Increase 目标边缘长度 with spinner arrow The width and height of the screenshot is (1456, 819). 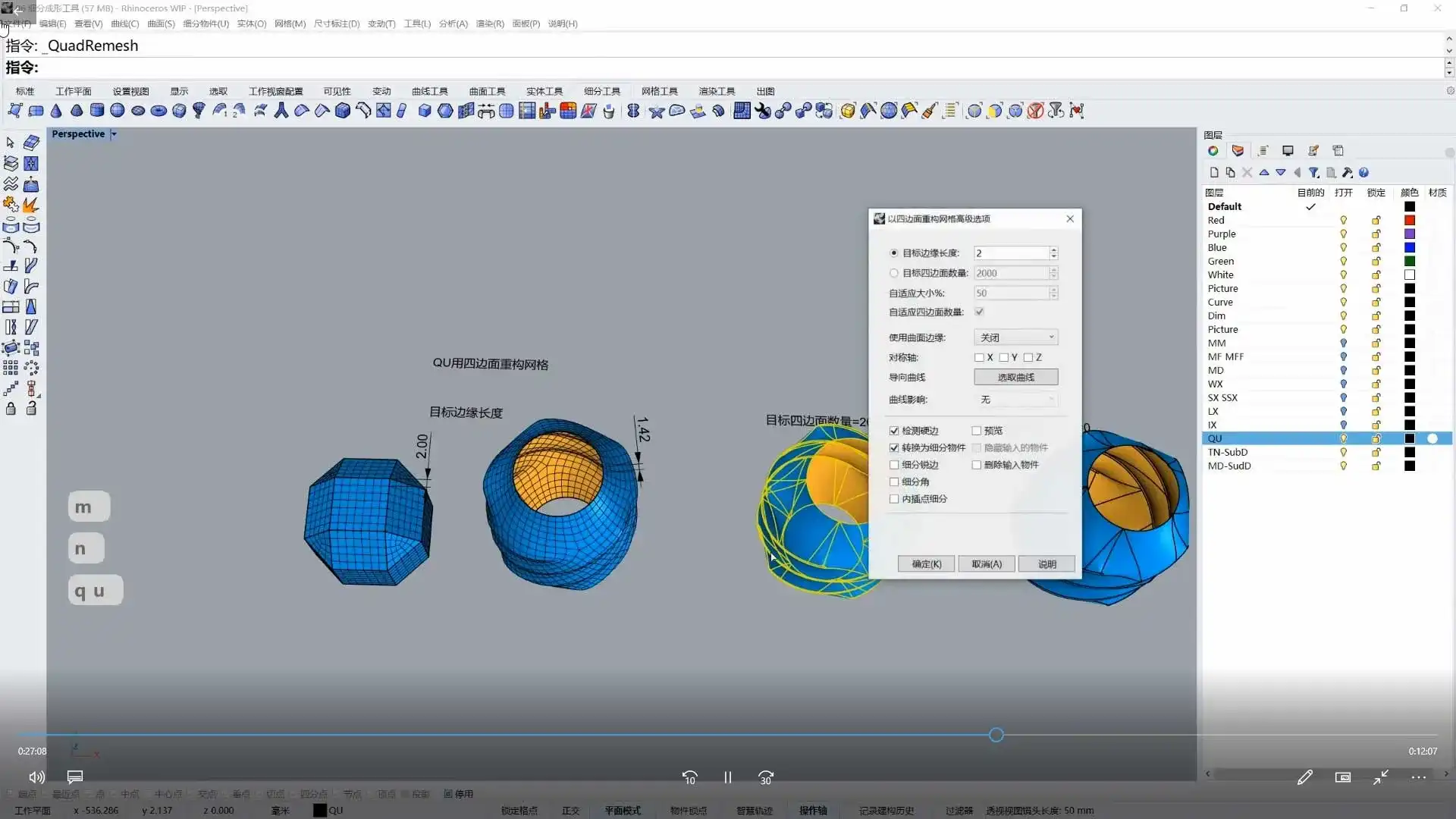coord(1053,249)
